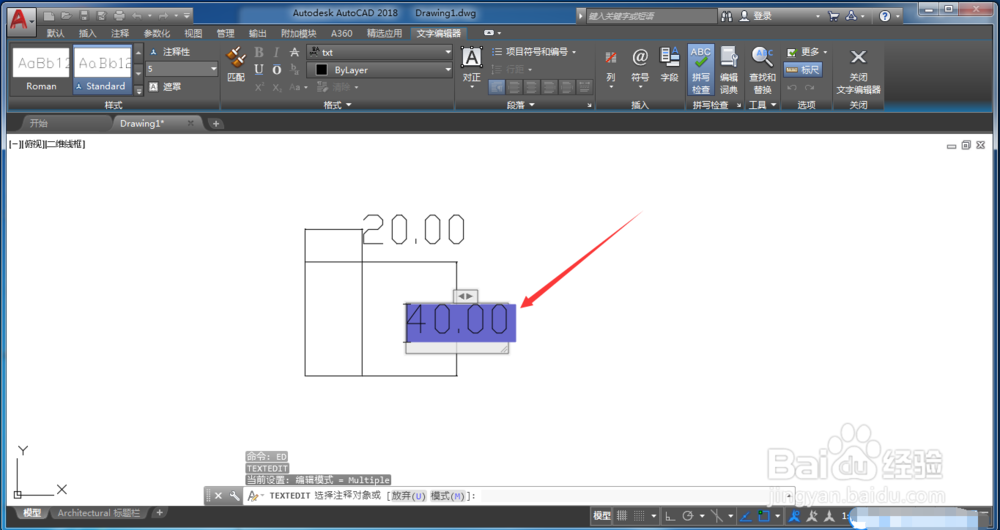Click the center paragraph alignment icon
1000x530 pixels.
pyautogui.click(x=531, y=87)
